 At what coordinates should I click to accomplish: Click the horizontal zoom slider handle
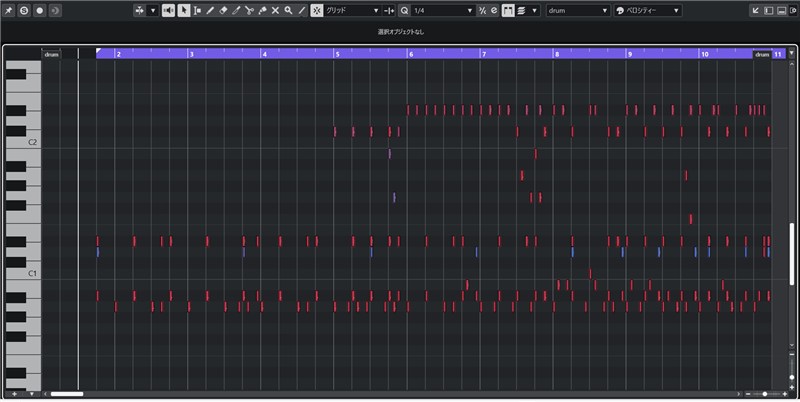click(x=764, y=394)
